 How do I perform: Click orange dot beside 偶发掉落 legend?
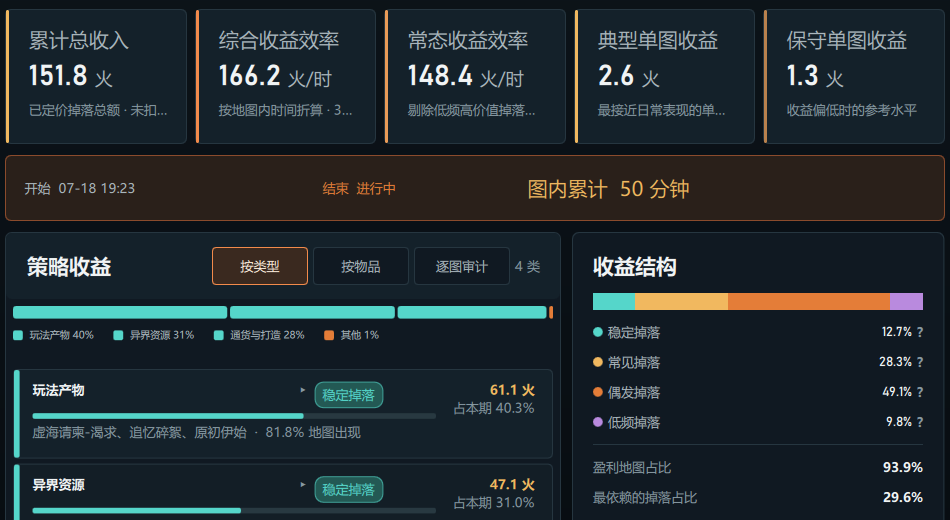(x=597, y=392)
